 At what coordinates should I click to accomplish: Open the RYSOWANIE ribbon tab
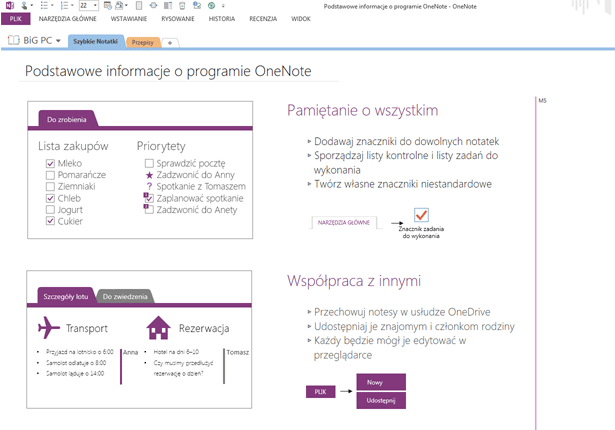click(x=178, y=19)
